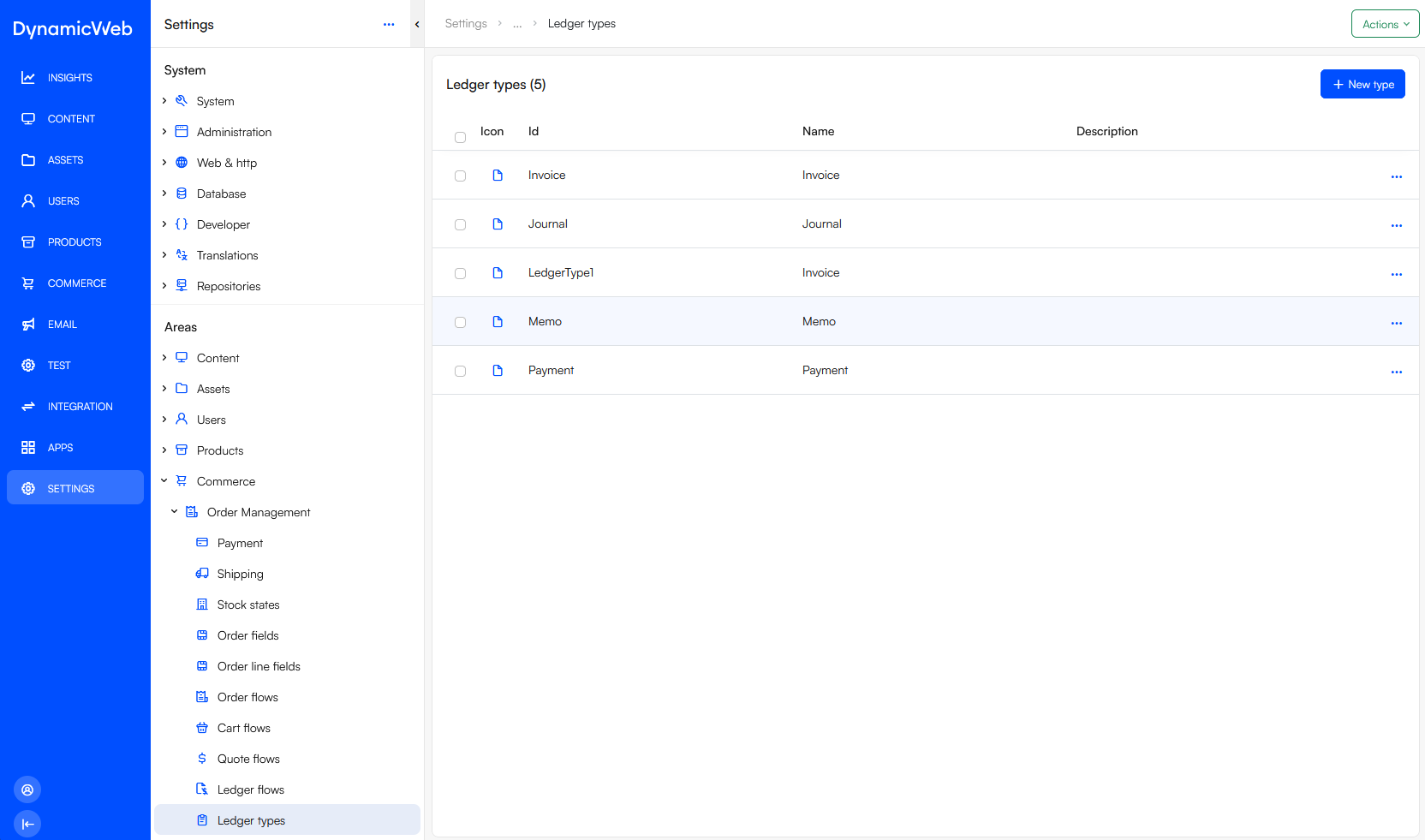
Task: Open the Insights chart icon in sidebar
Action: tap(28, 78)
